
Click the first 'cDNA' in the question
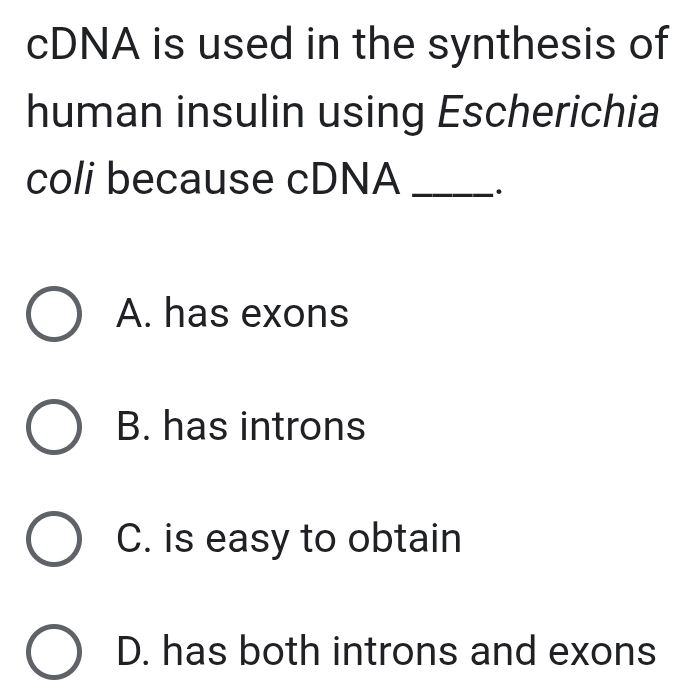click(x=83, y=44)
